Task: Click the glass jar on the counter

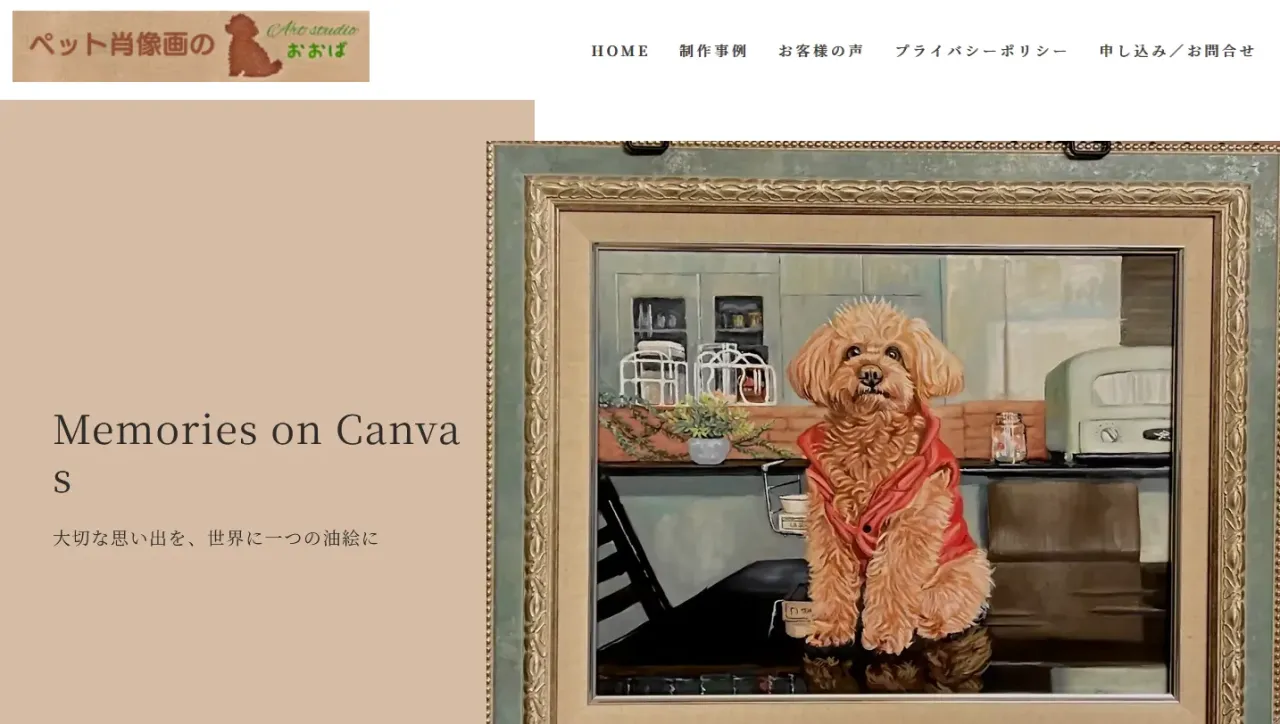Action: [1010, 437]
